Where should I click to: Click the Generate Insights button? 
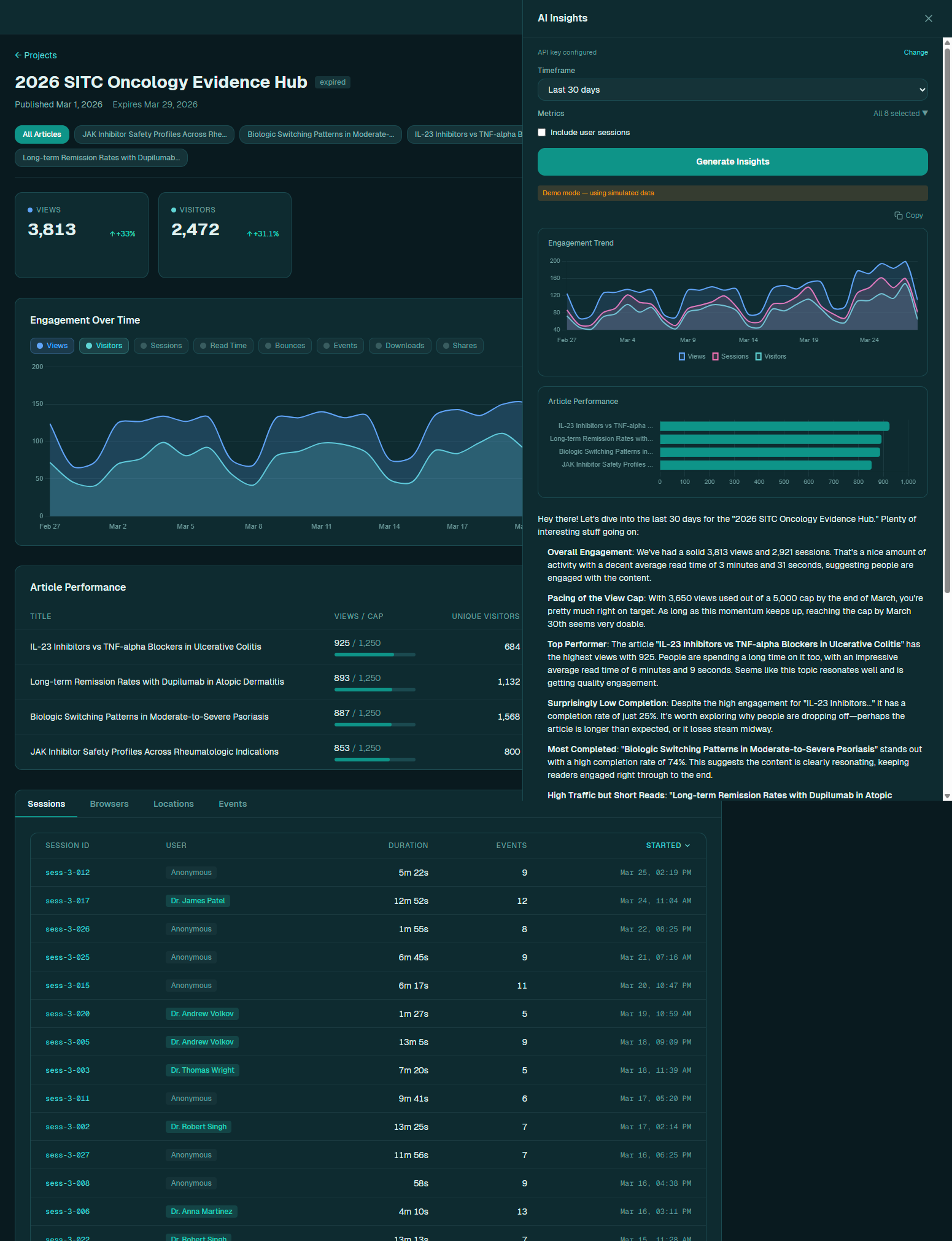732,161
